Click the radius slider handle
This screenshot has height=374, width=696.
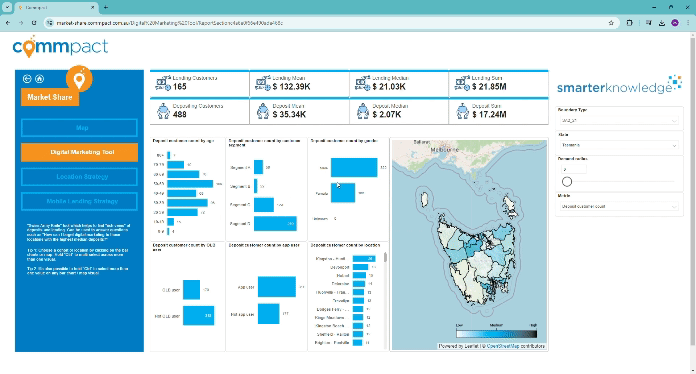coord(567,181)
